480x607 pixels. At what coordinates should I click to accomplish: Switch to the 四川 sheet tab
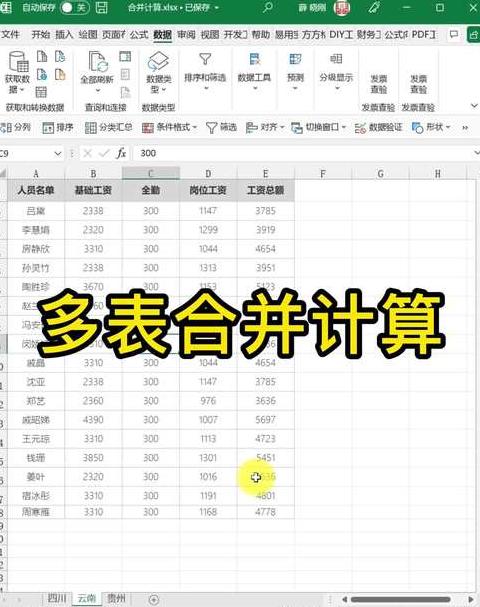click(x=57, y=598)
